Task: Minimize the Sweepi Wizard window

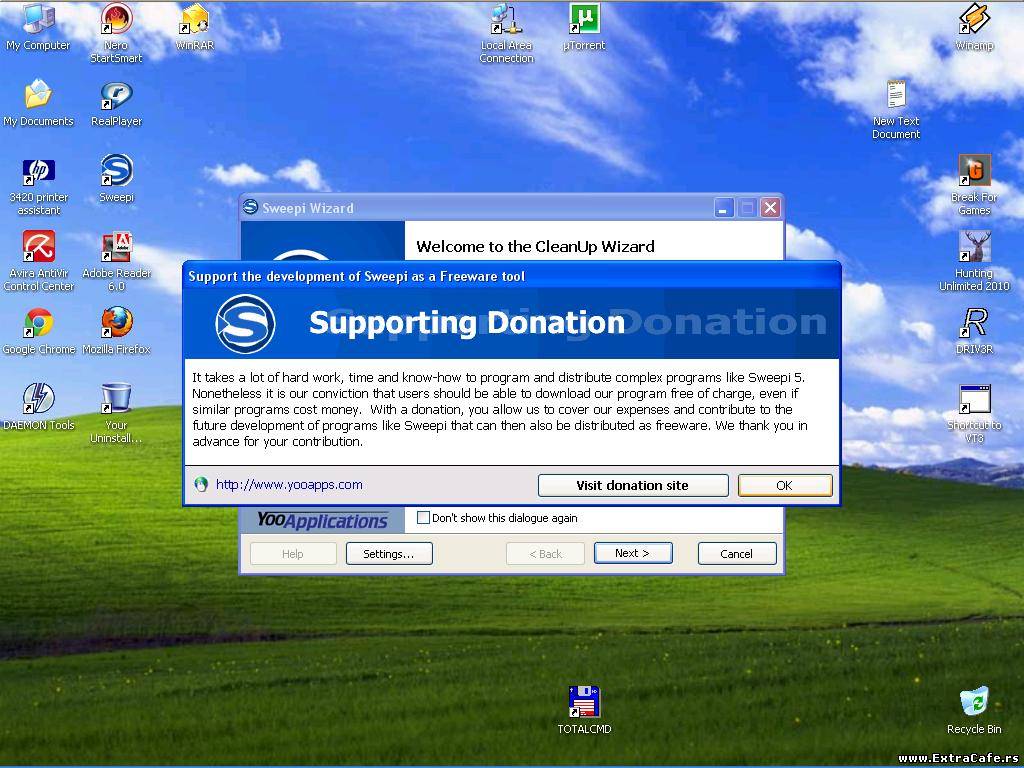Action: pos(723,208)
